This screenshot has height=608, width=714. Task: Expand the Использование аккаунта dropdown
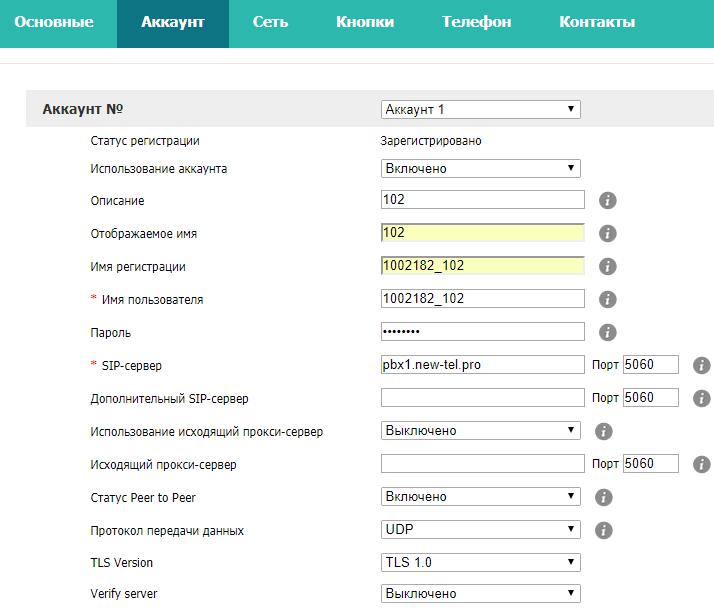[480, 169]
